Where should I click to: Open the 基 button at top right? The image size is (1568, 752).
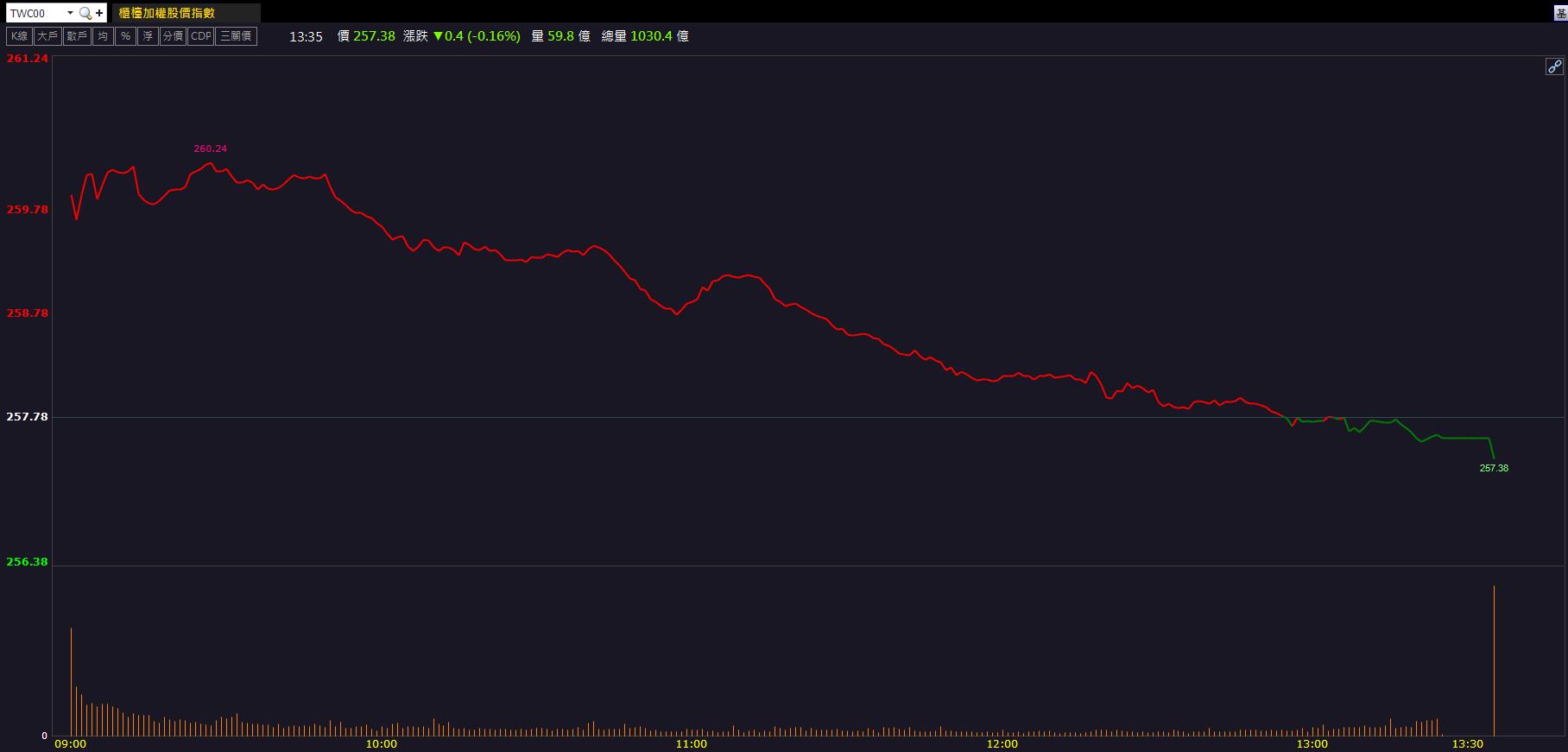click(1561, 13)
